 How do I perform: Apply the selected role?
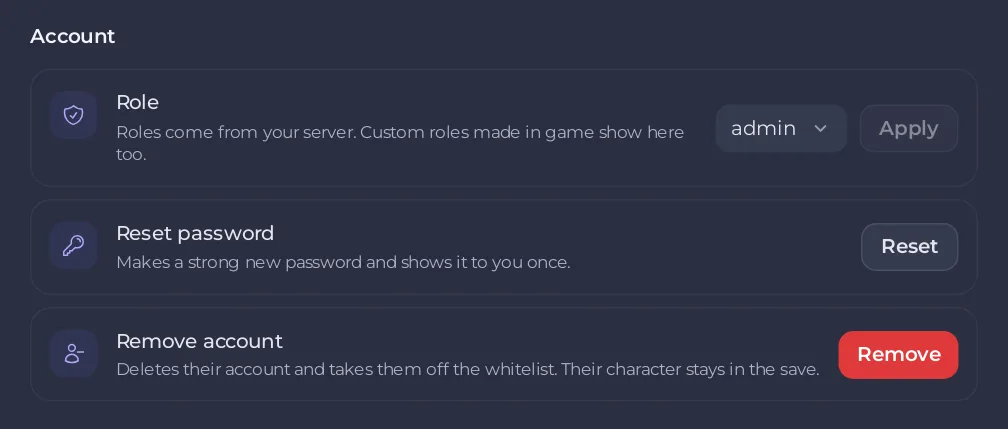click(x=909, y=129)
